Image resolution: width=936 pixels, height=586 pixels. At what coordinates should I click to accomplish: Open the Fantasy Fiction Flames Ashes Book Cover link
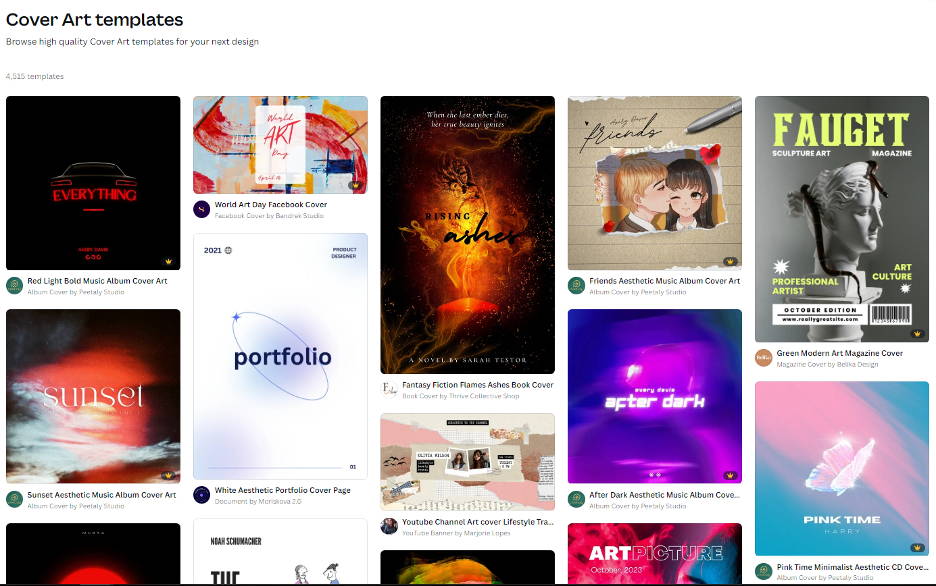click(x=478, y=385)
